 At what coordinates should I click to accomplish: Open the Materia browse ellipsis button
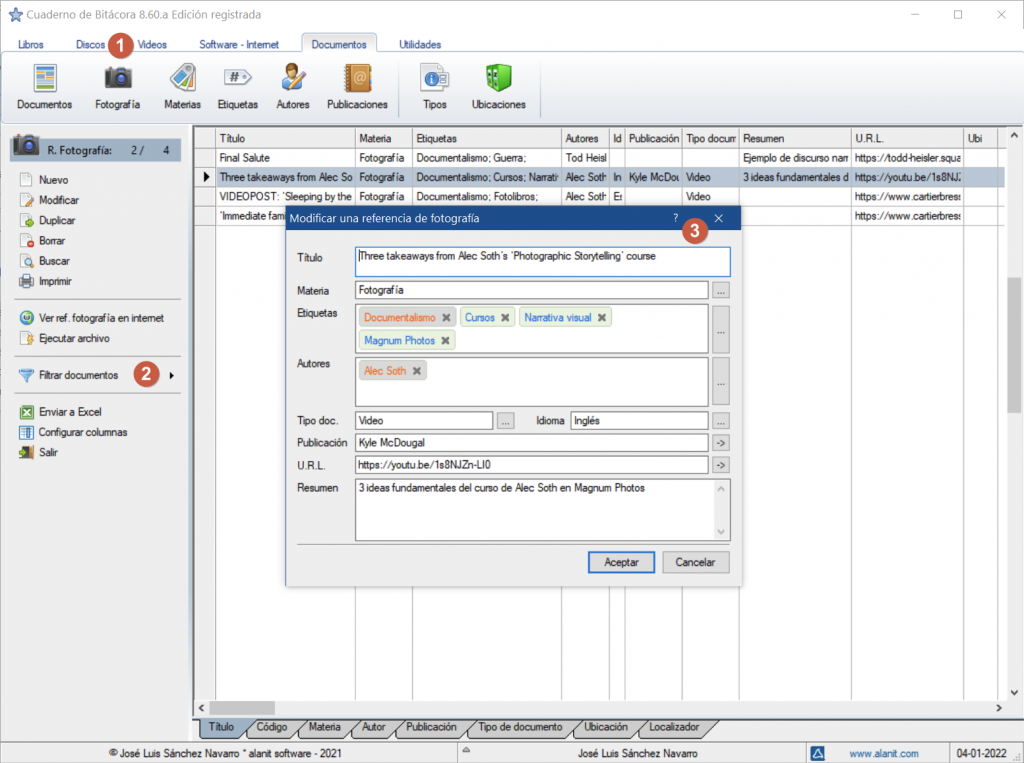[721, 290]
